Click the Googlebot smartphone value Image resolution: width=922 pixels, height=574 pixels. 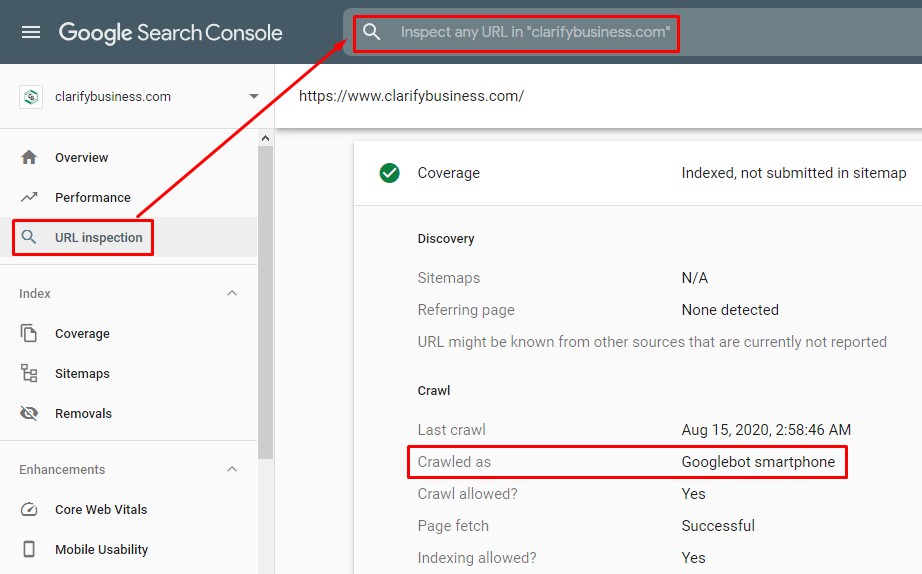click(x=758, y=462)
